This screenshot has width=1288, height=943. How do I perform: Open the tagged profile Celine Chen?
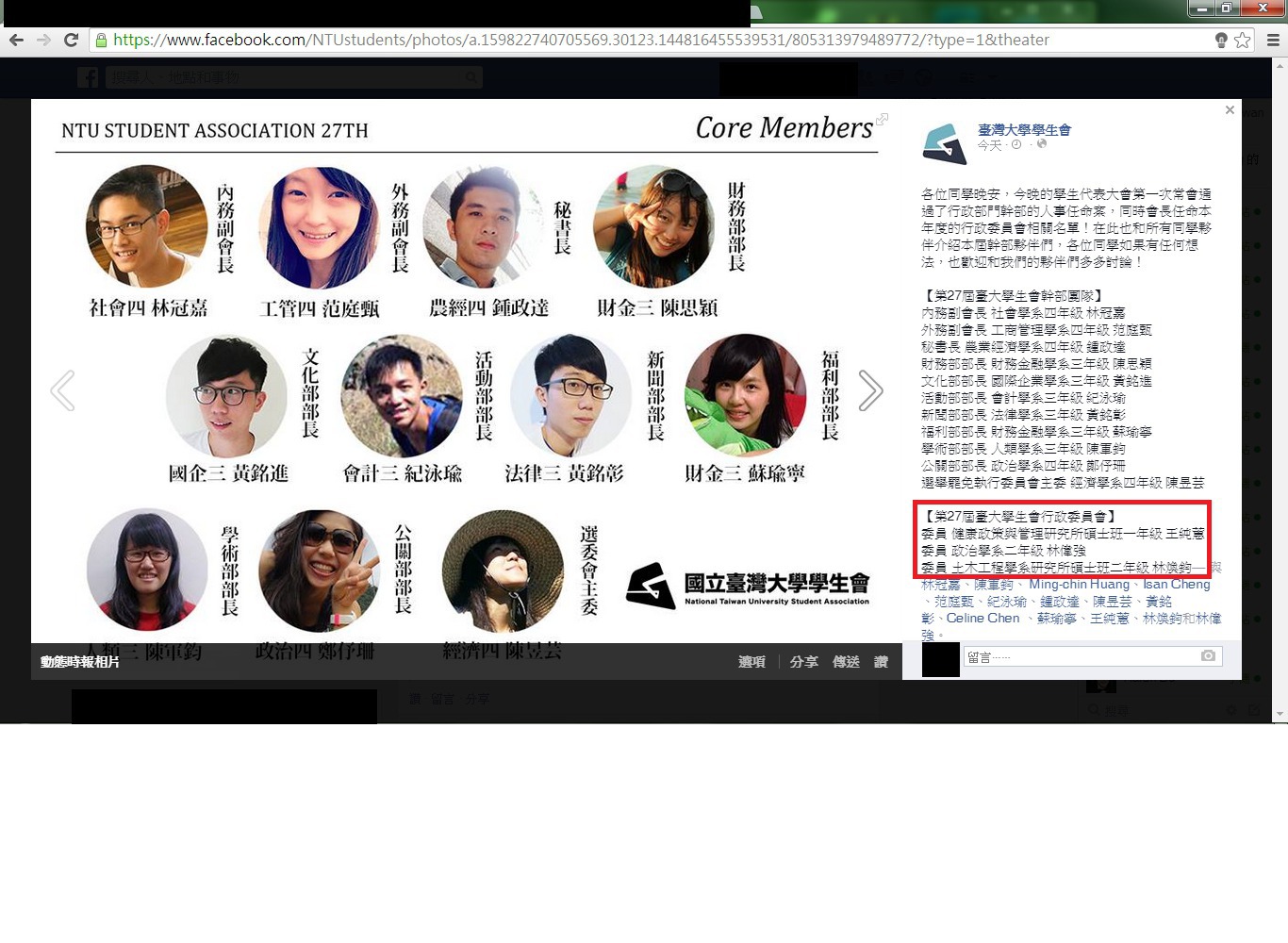tap(983, 619)
